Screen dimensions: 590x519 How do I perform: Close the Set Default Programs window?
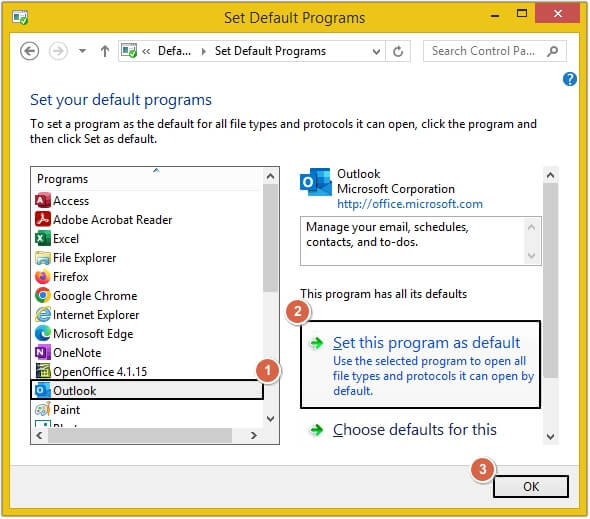(557, 14)
